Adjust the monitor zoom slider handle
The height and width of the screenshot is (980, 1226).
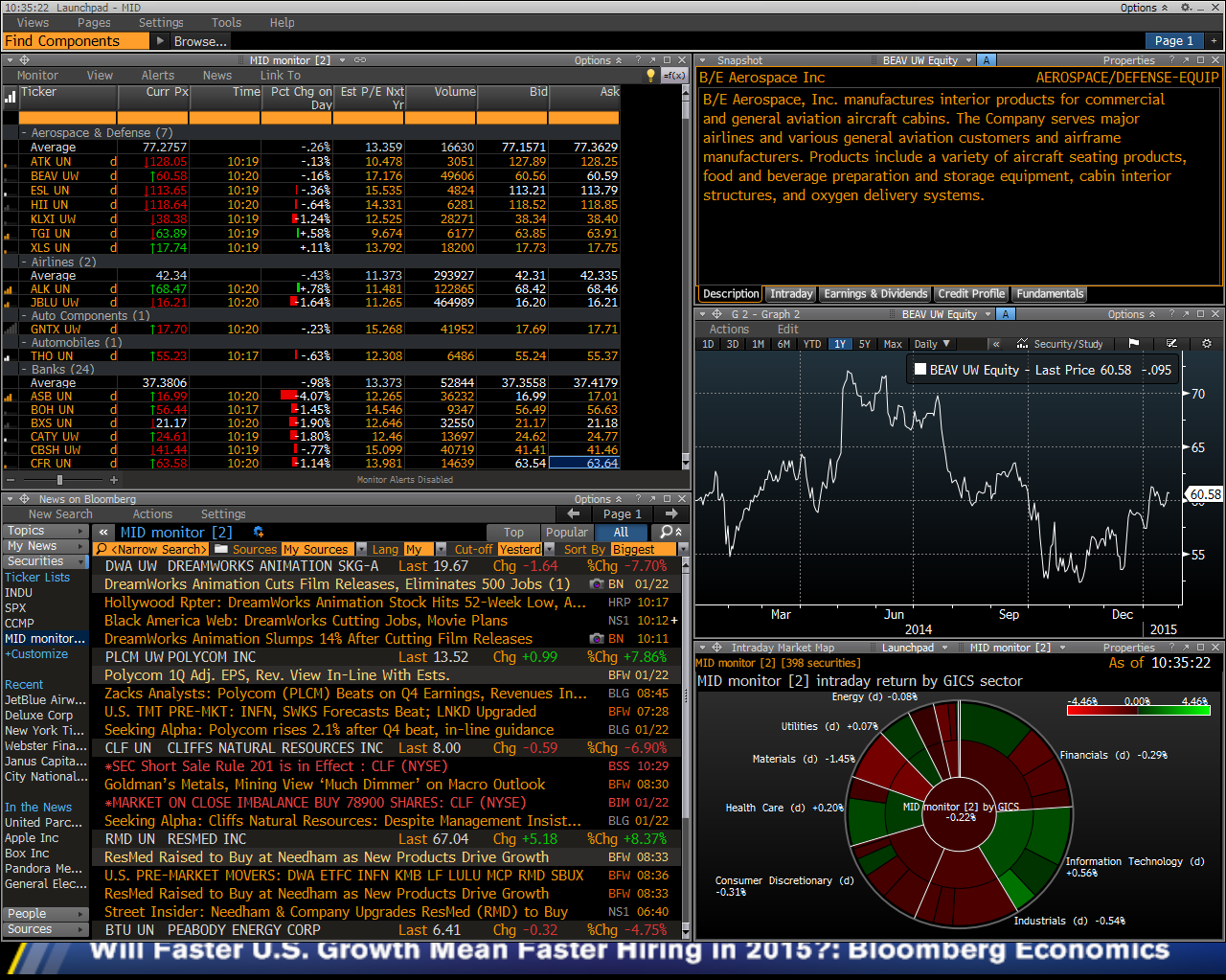[x=59, y=480]
